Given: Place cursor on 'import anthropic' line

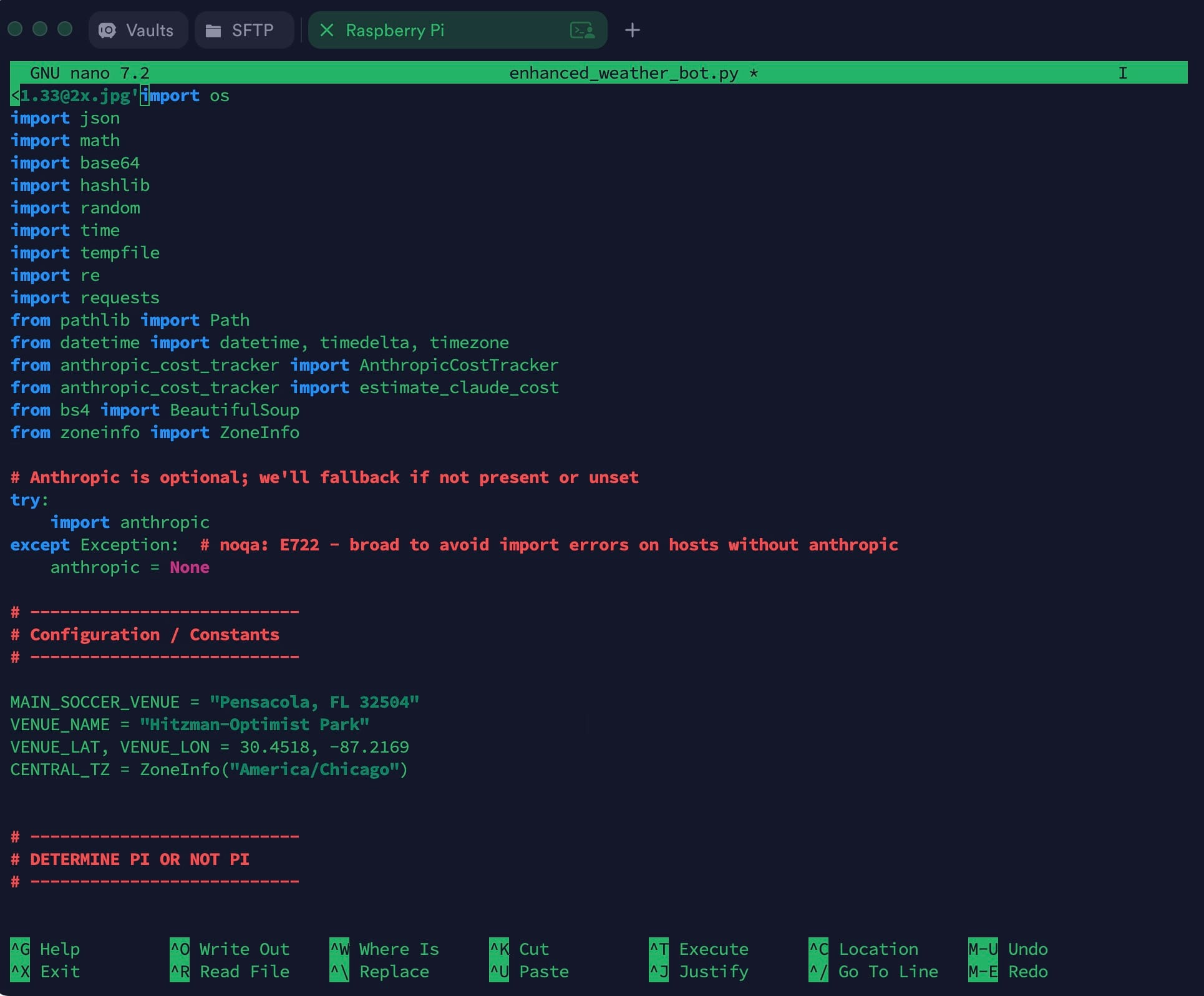Looking at the screenshot, I should [x=130, y=522].
